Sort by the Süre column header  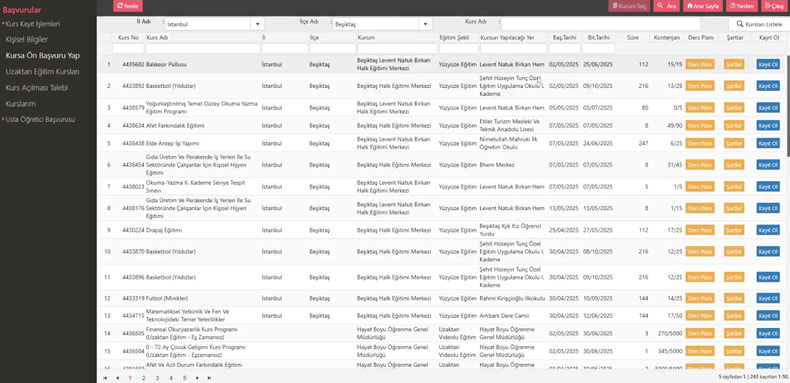click(633, 38)
